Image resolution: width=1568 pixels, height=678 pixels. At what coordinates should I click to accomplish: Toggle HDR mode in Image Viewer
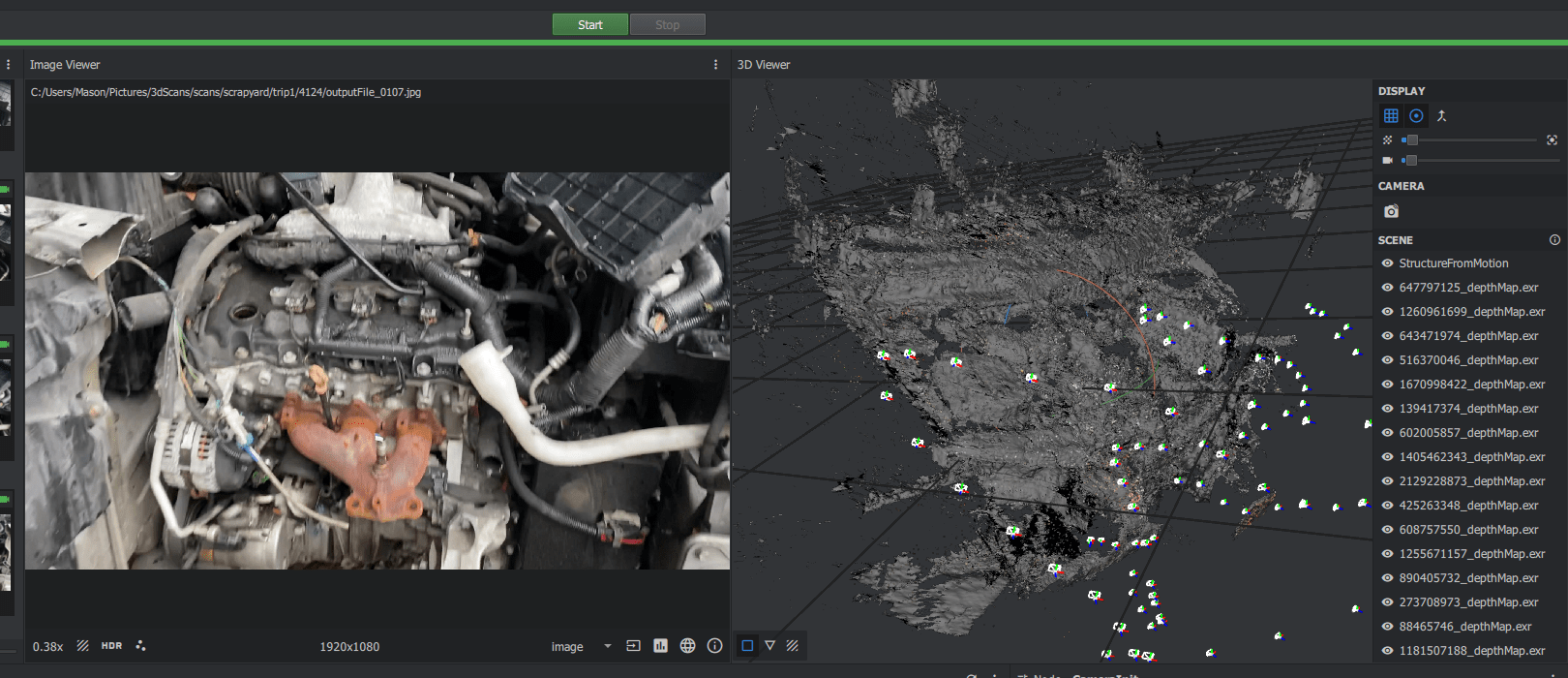(x=111, y=646)
